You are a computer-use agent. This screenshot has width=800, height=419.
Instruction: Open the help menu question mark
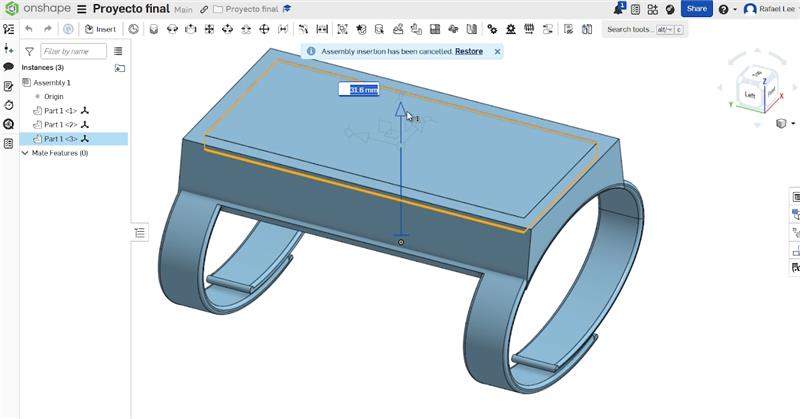[x=723, y=9]
